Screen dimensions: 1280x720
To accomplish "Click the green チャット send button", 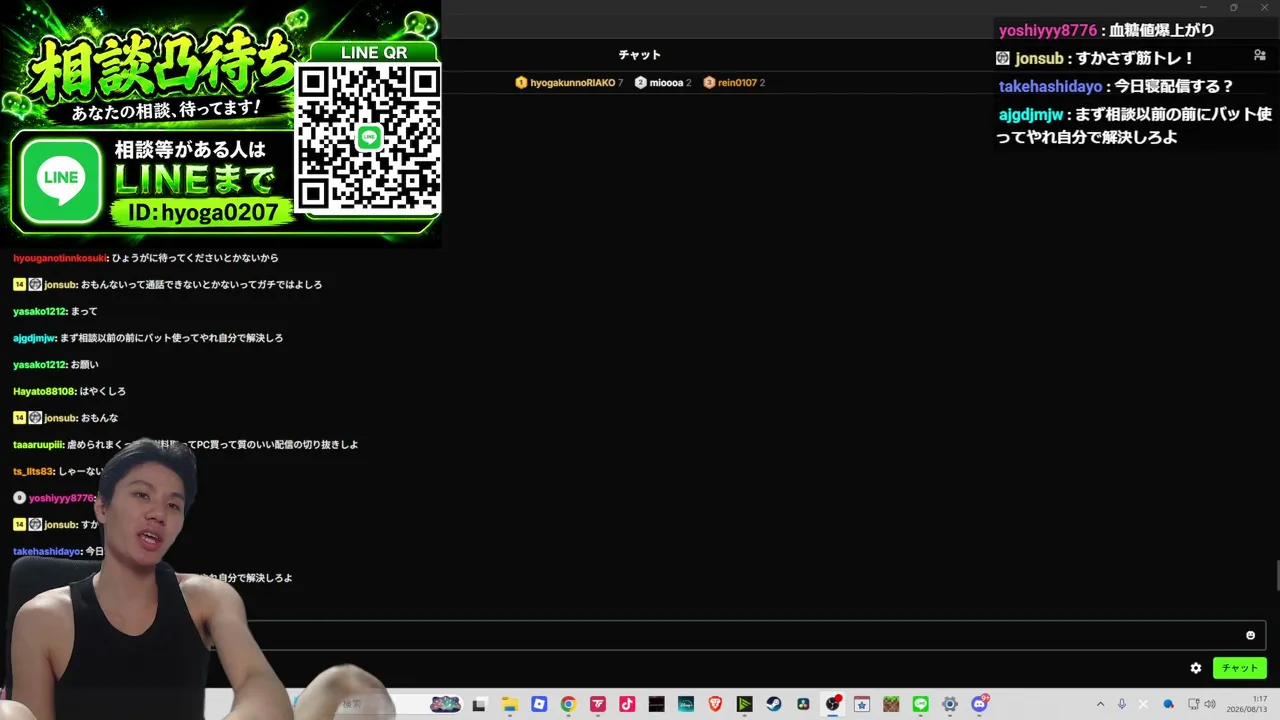I will click(1240, 668).
